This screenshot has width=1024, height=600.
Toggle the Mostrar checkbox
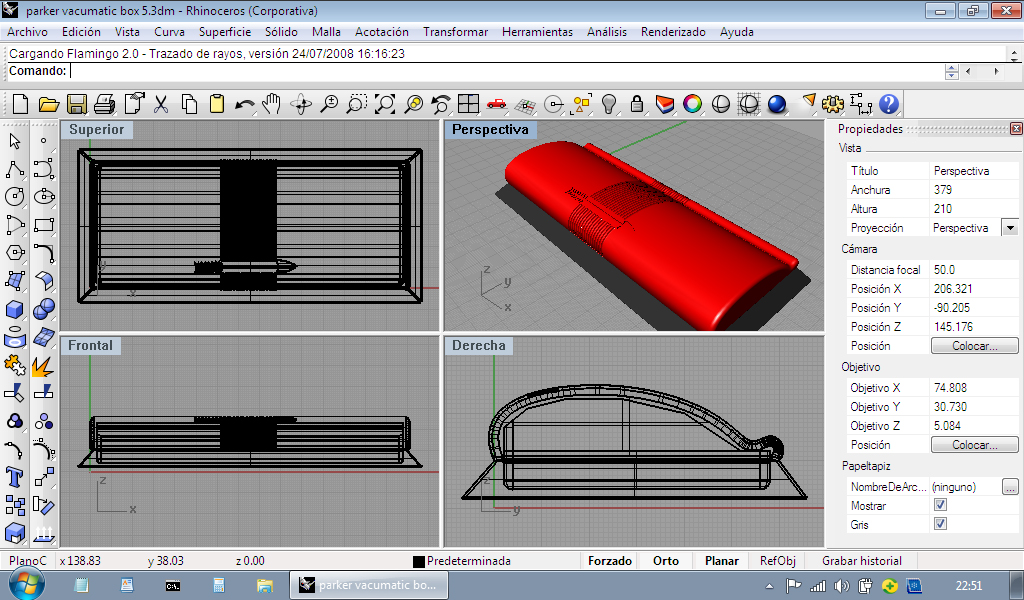pyautogui.click(x=940, y=506)
